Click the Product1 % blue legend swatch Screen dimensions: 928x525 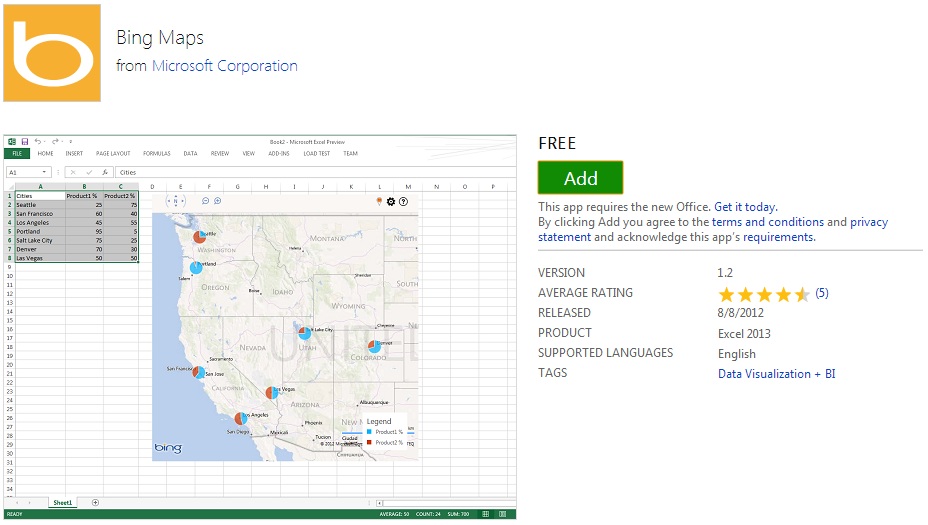(x=369, y=432)
